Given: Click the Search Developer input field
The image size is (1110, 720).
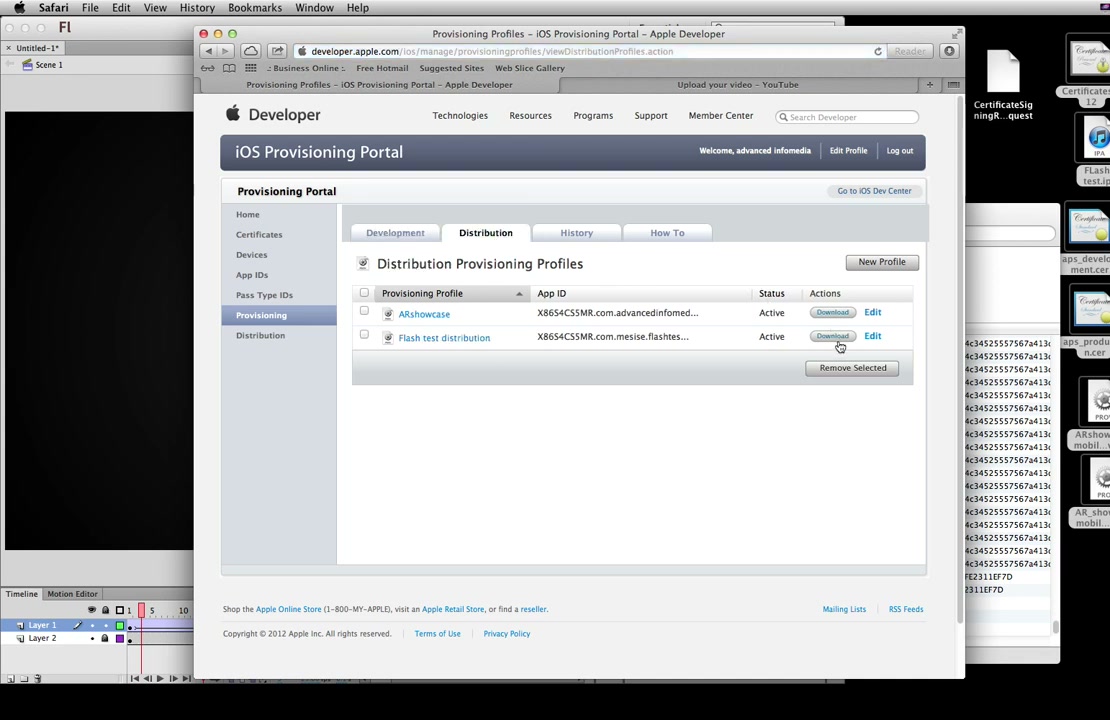Looking at the screenshot, I should click(x=847, y=117).
